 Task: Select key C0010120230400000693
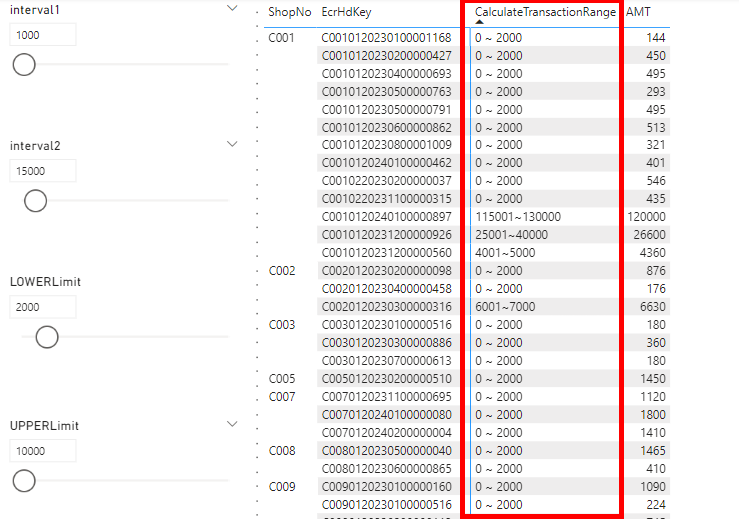[386, 74]
